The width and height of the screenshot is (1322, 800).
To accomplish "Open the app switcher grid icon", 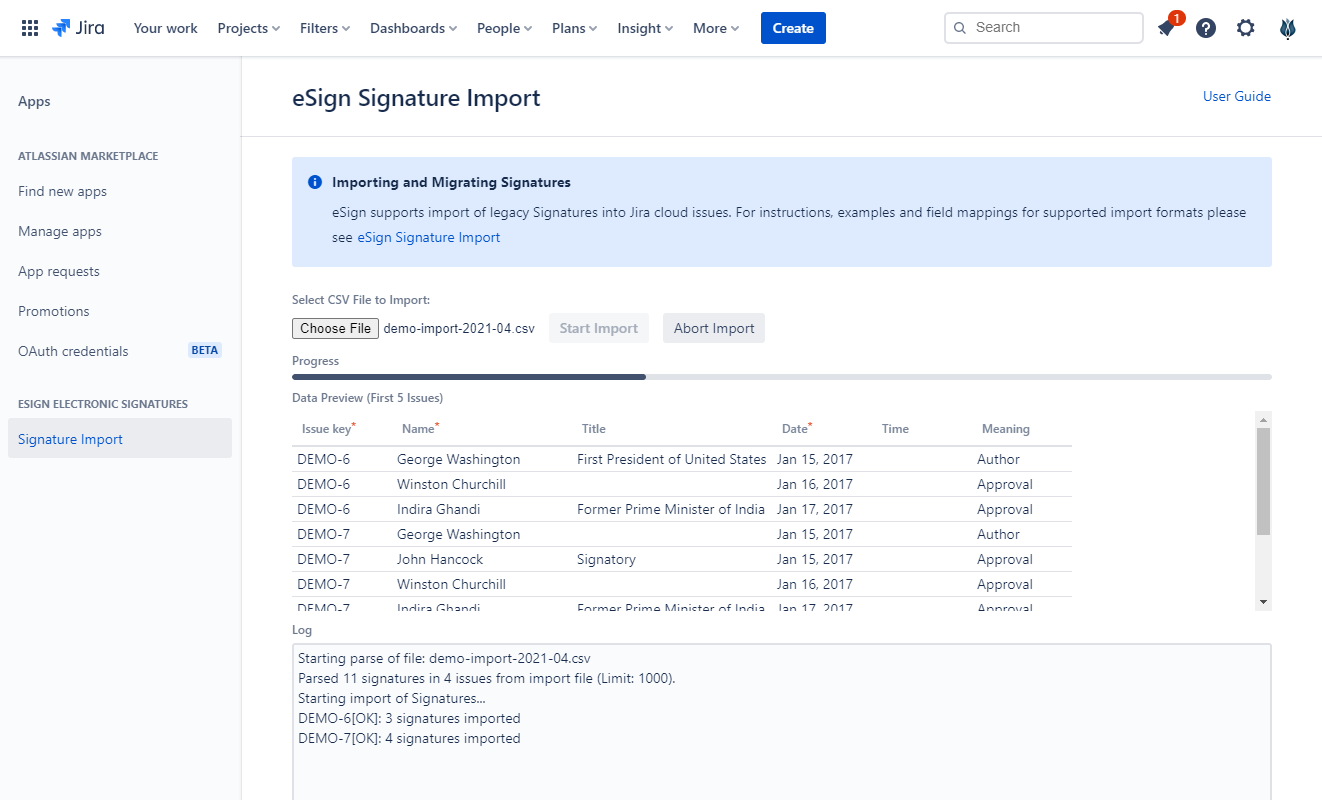I will [x=30, y=28].
